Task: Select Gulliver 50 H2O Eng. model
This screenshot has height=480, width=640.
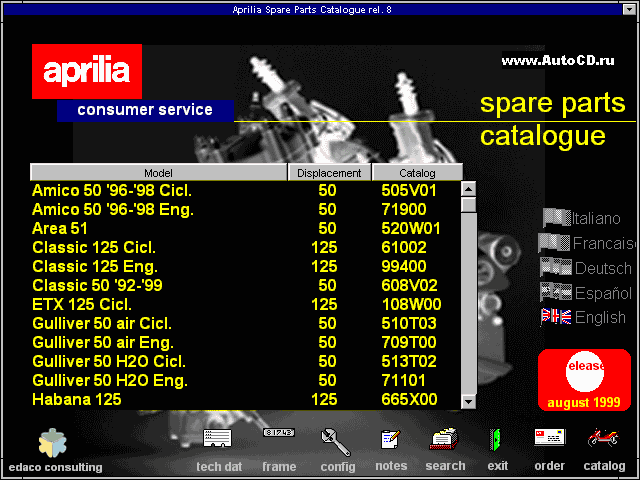Action: click(x=245, y=380)
